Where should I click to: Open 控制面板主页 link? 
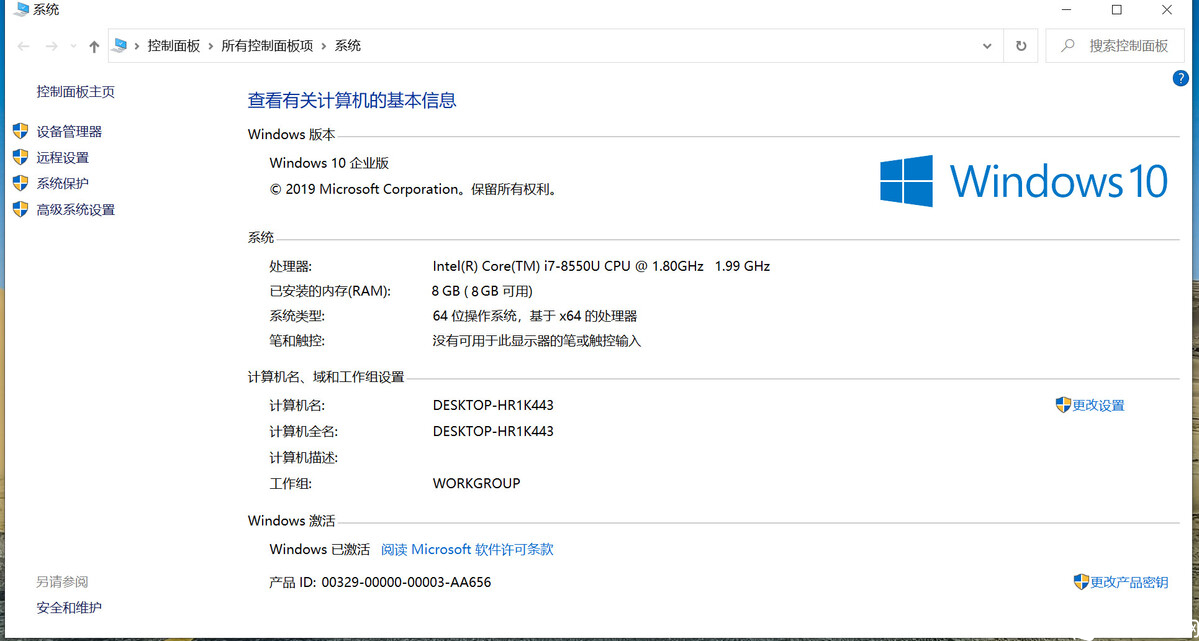pos(76,92)
